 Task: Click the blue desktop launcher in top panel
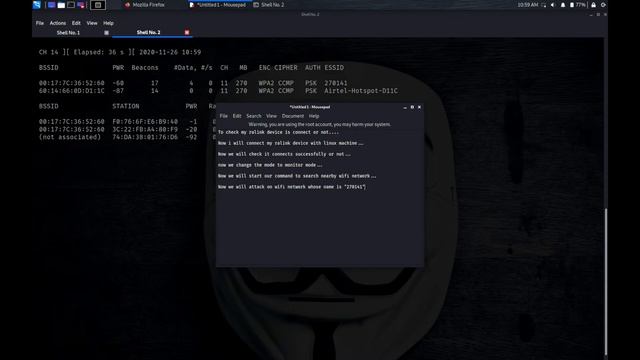[x=51, y=5]
